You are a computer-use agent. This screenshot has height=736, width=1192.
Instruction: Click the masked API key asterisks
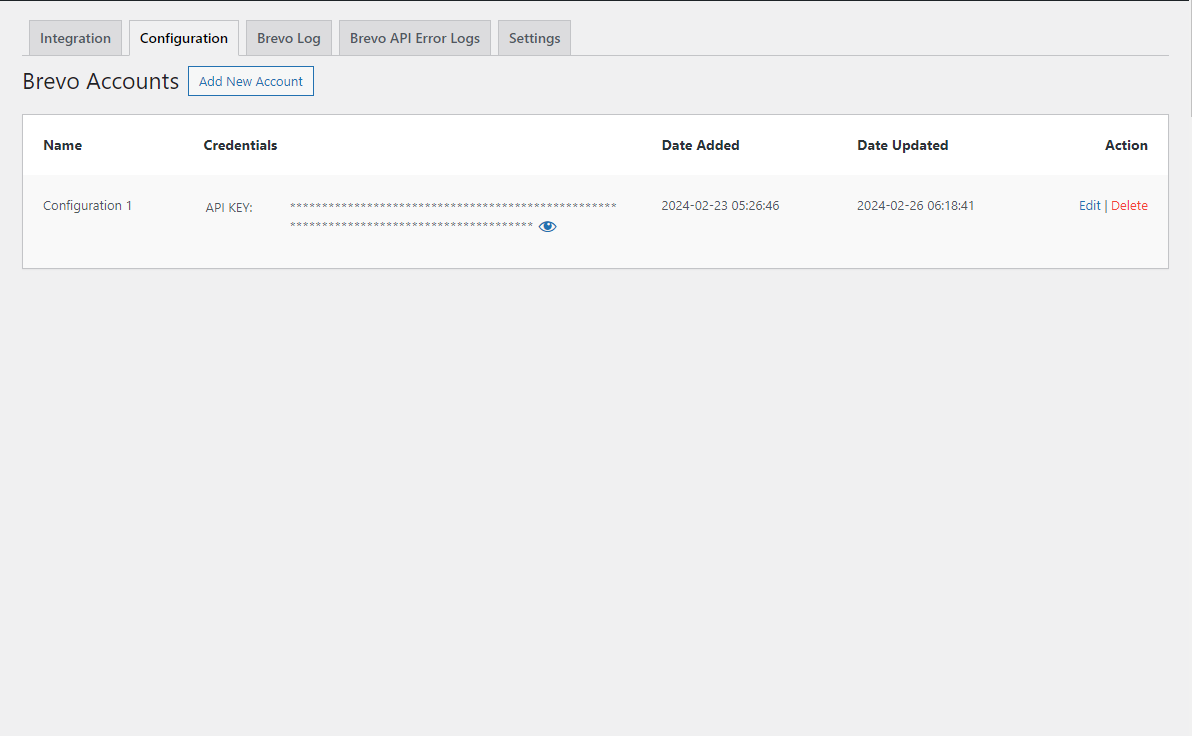pyautogui.click(x=453, y=216)
